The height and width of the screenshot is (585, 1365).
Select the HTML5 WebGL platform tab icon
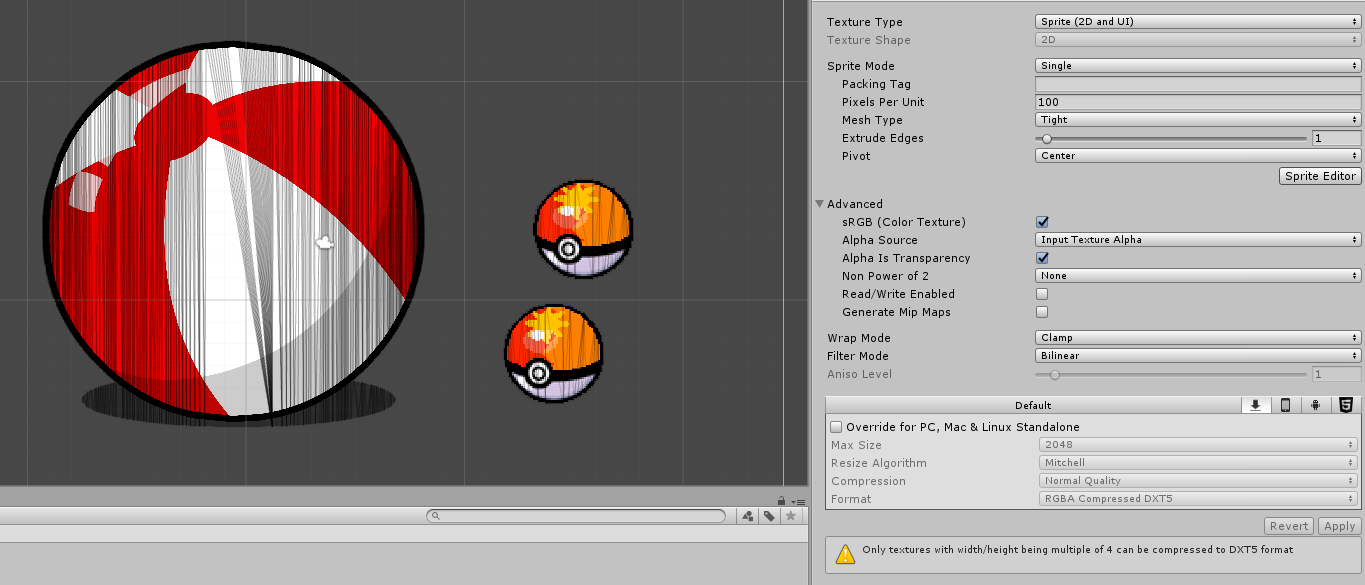tap(1346, 405)
